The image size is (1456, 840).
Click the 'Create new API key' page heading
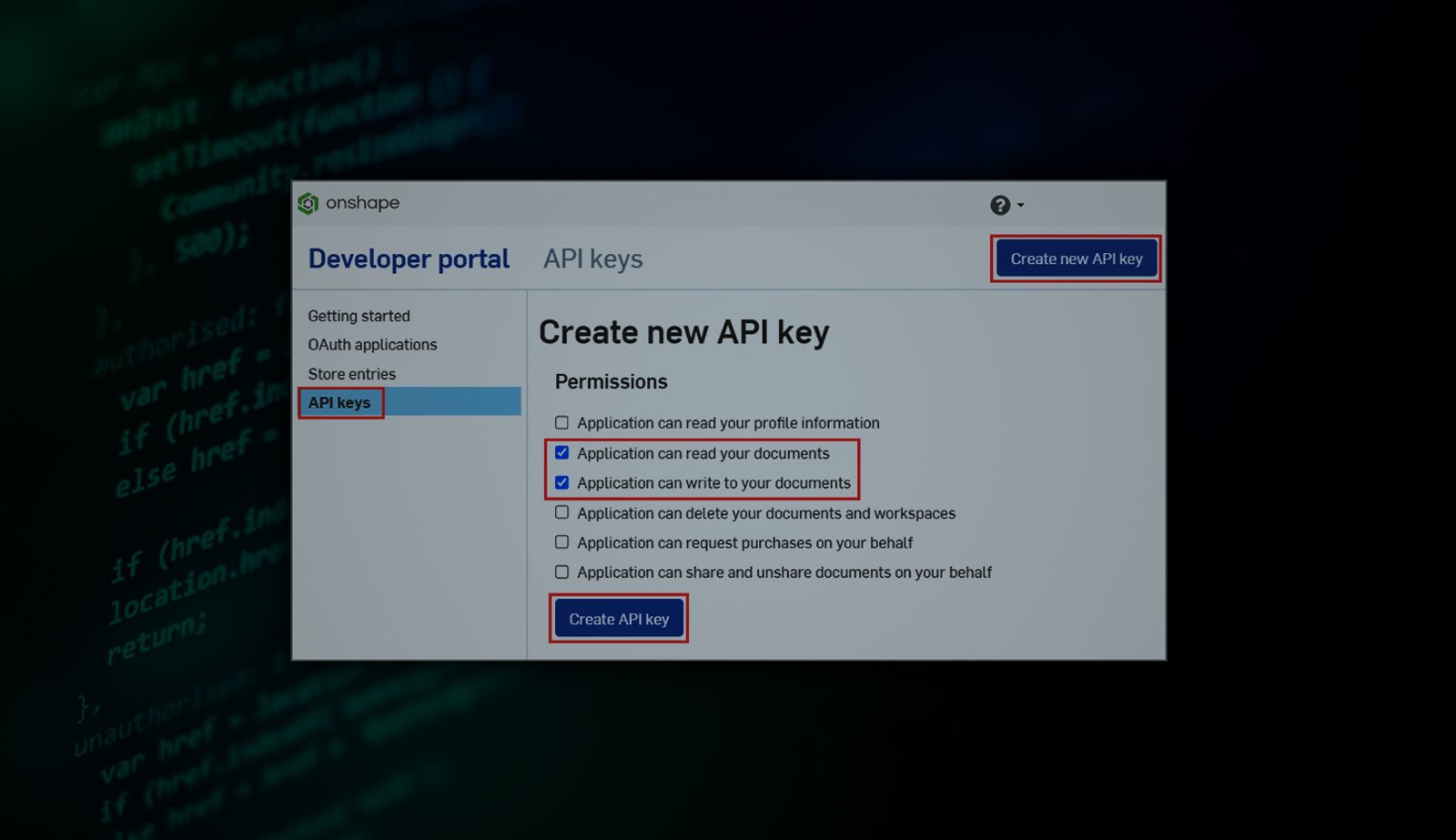pyautogui.click(x=684, y=332)
